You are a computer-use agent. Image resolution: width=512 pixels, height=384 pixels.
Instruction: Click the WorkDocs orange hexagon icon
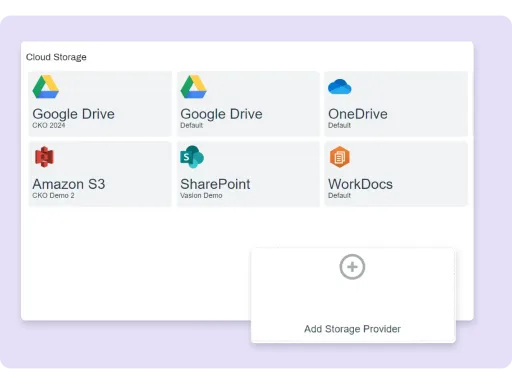tap(340, 157)
